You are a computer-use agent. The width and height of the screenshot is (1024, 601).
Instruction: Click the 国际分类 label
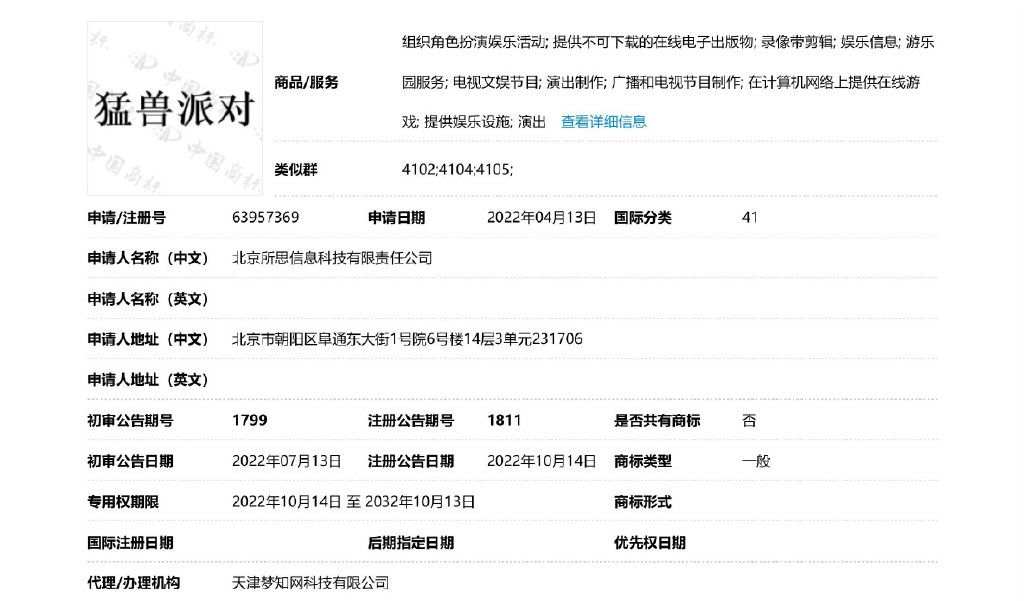(643, 218)
